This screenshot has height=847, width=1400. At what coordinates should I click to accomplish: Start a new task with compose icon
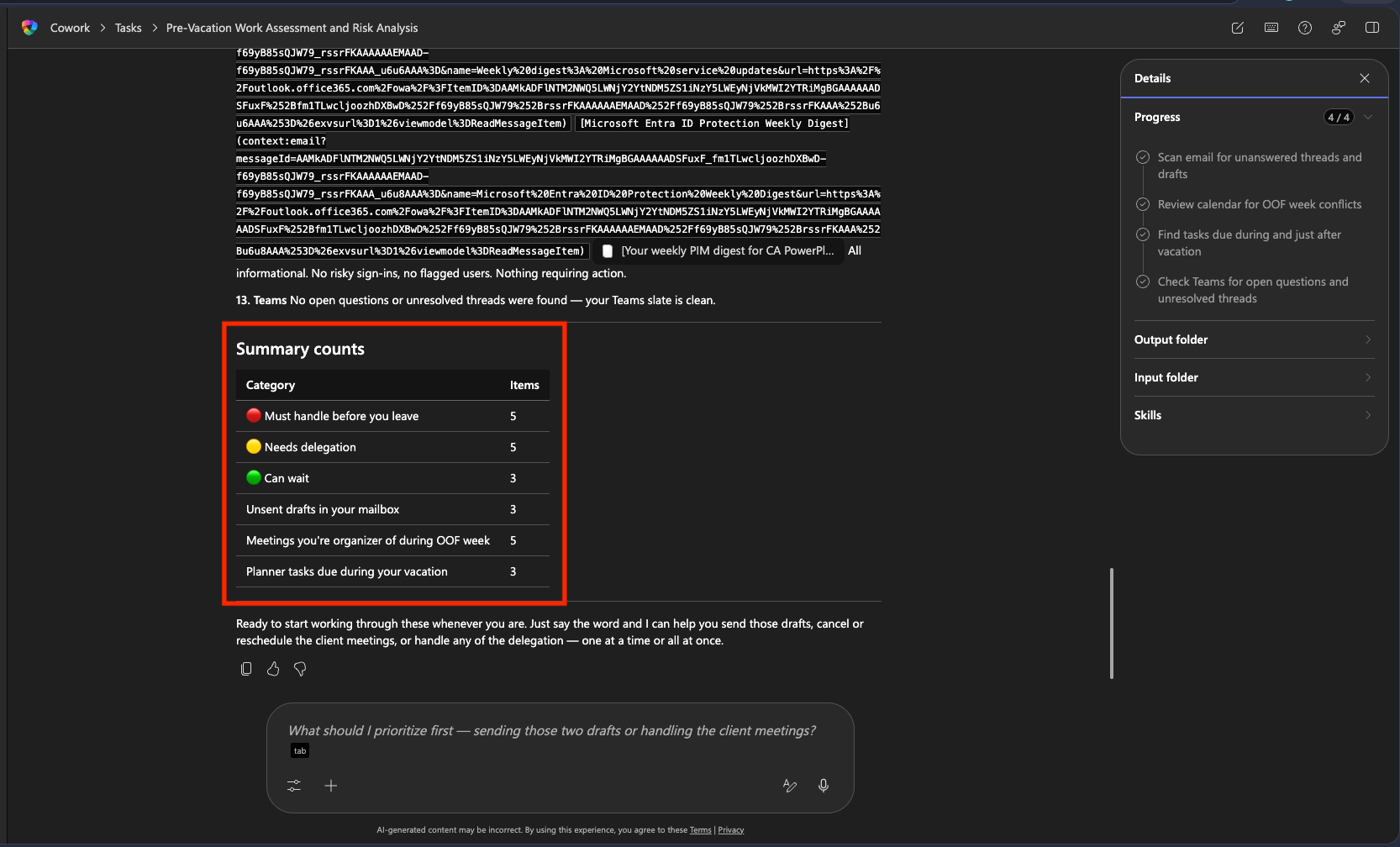pos(1237,28)
